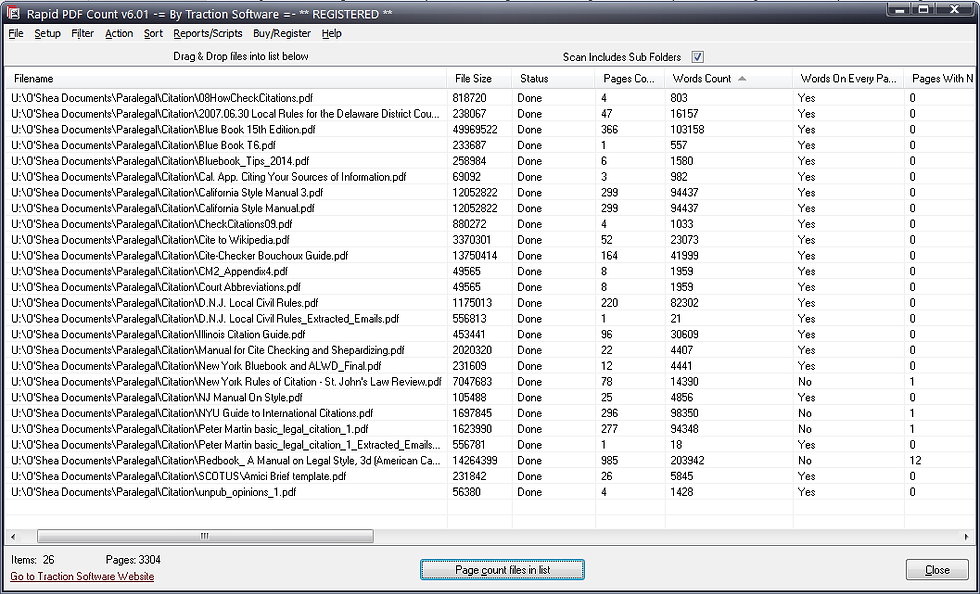The image size is (980, 594).
Task: Select the 08HowCheckCitations.pdf row
Action: tap(489, 98)
